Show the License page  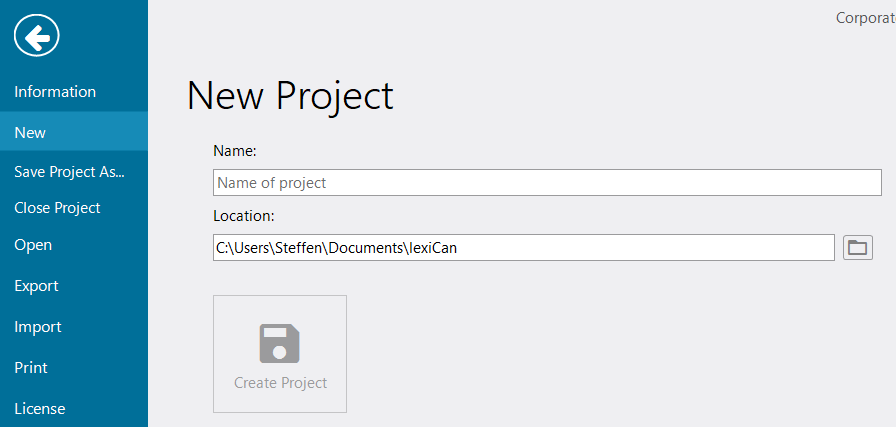tap(39, 409)
